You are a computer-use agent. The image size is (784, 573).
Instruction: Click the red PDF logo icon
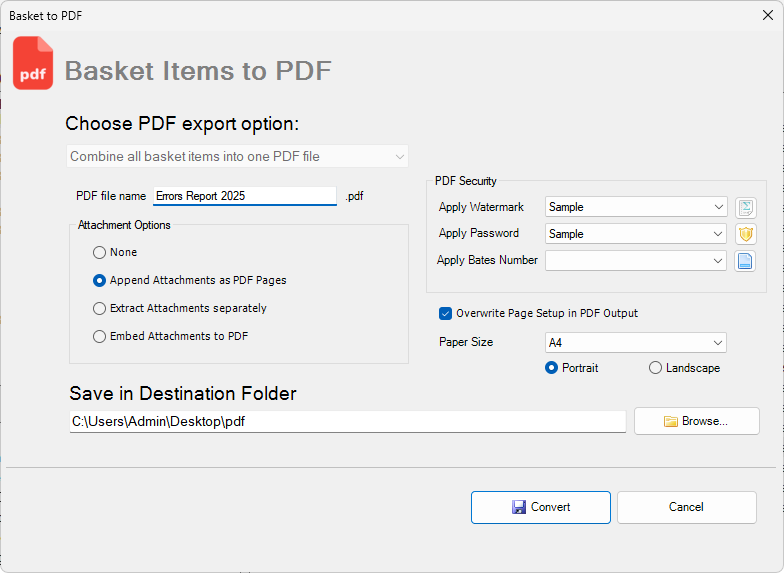pos(33,64)
